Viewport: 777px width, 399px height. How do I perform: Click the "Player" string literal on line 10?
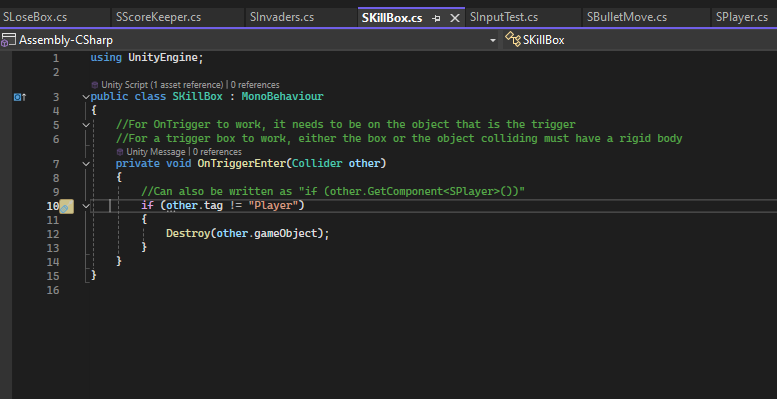(x=273, y=205)
